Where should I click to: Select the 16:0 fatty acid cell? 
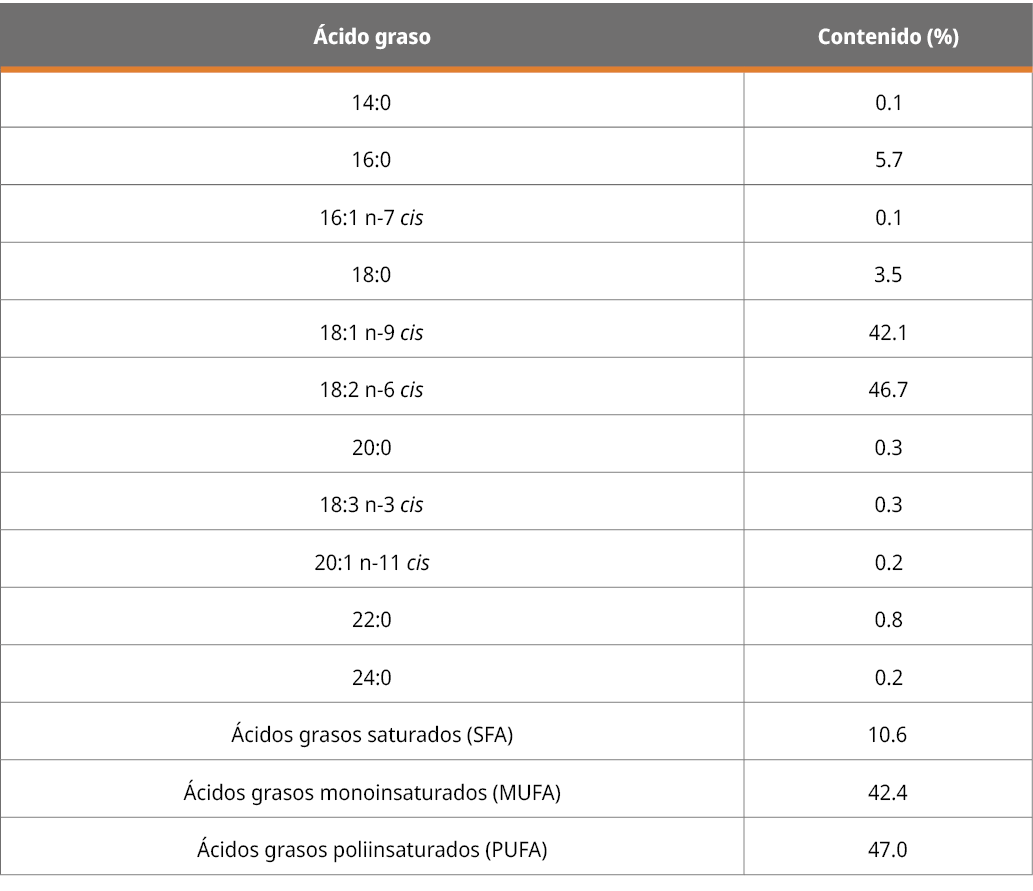click(x=371, y=160)
